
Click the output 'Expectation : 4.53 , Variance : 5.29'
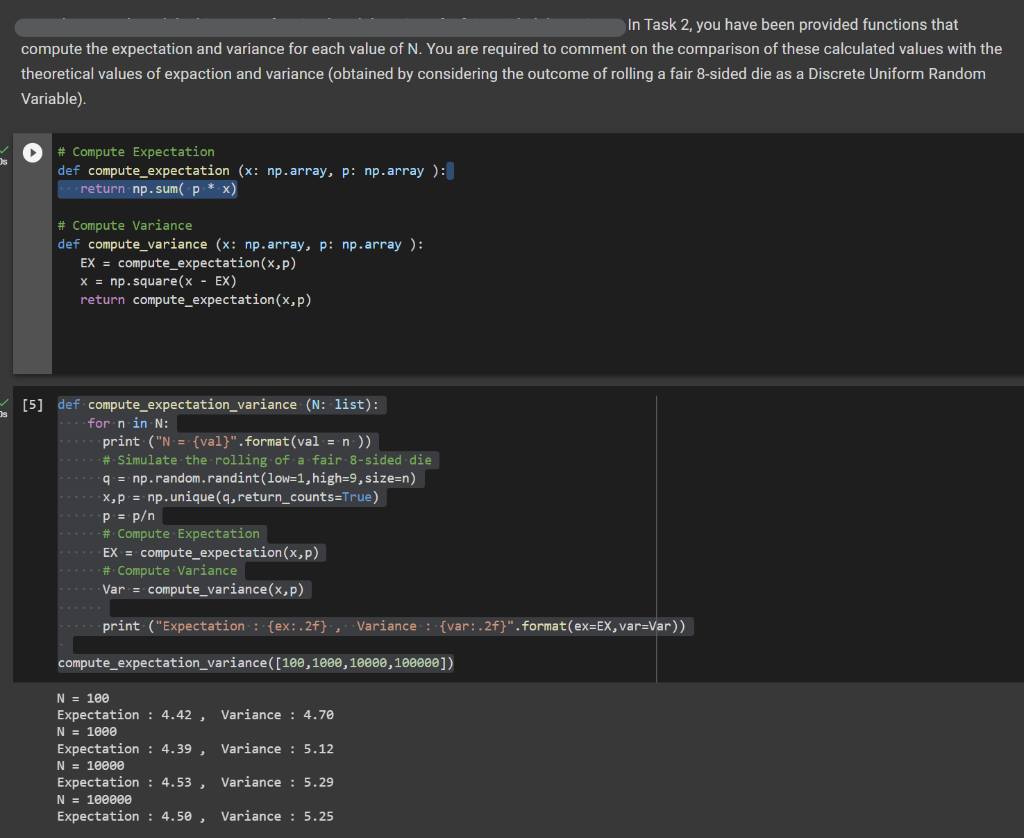[x=195, y=782]
